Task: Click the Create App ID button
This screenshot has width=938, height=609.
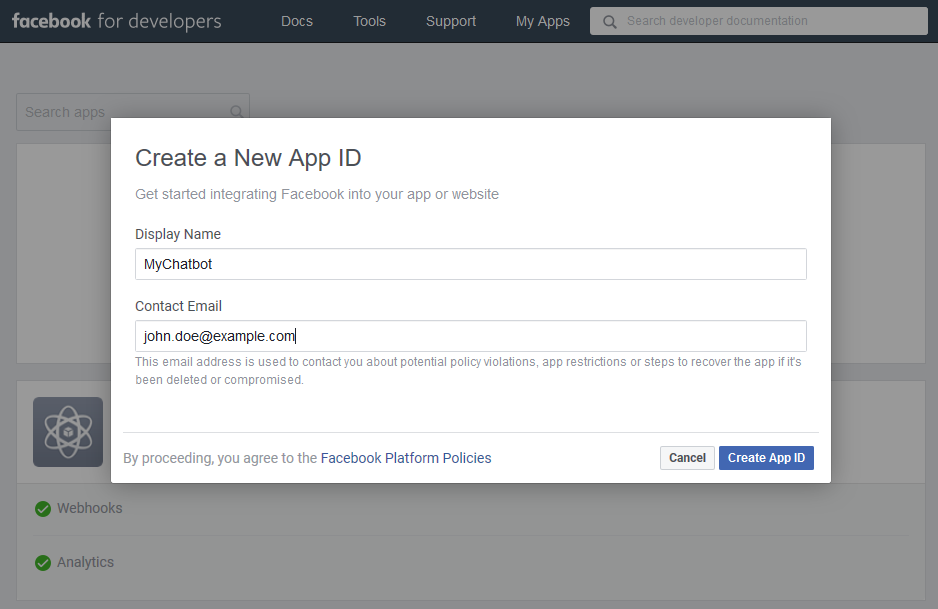Action: click(766, 458)
